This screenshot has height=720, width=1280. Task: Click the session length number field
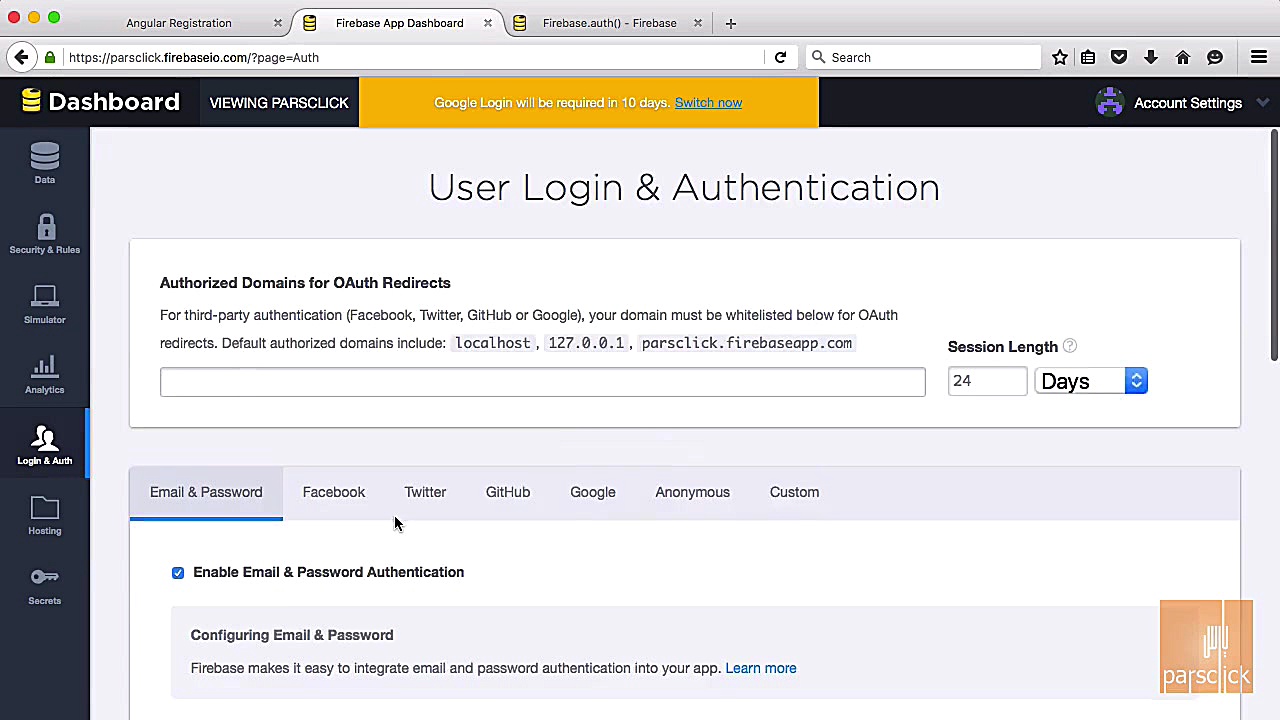pyautogui.click(x=987, y=381)
